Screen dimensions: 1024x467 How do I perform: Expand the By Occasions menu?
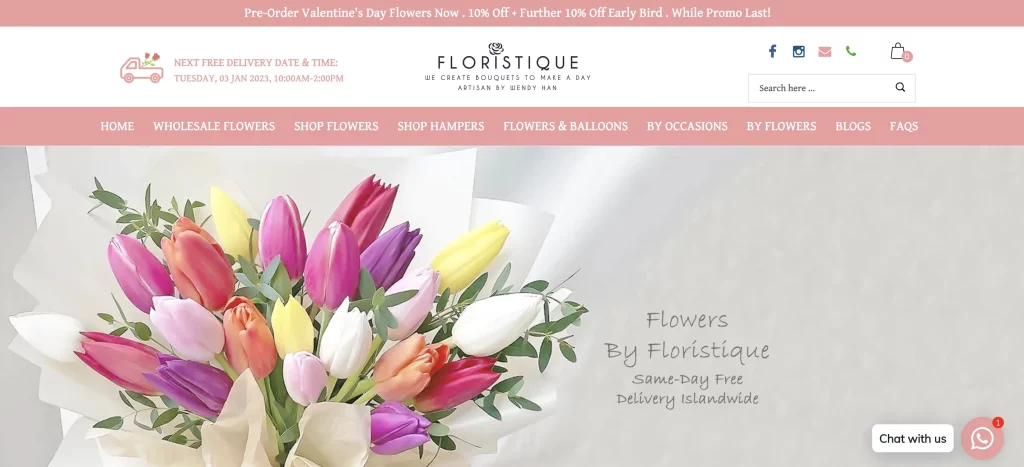(x=687, y=126)
